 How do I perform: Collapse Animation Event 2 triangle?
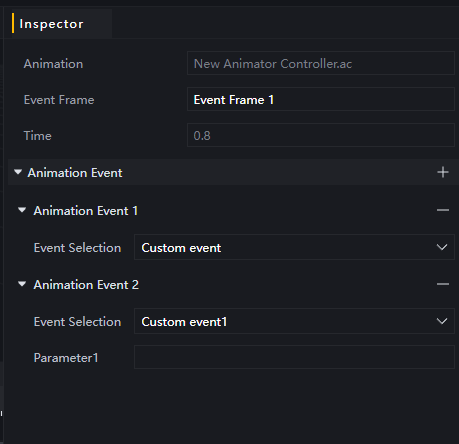(x=22, y=284)
